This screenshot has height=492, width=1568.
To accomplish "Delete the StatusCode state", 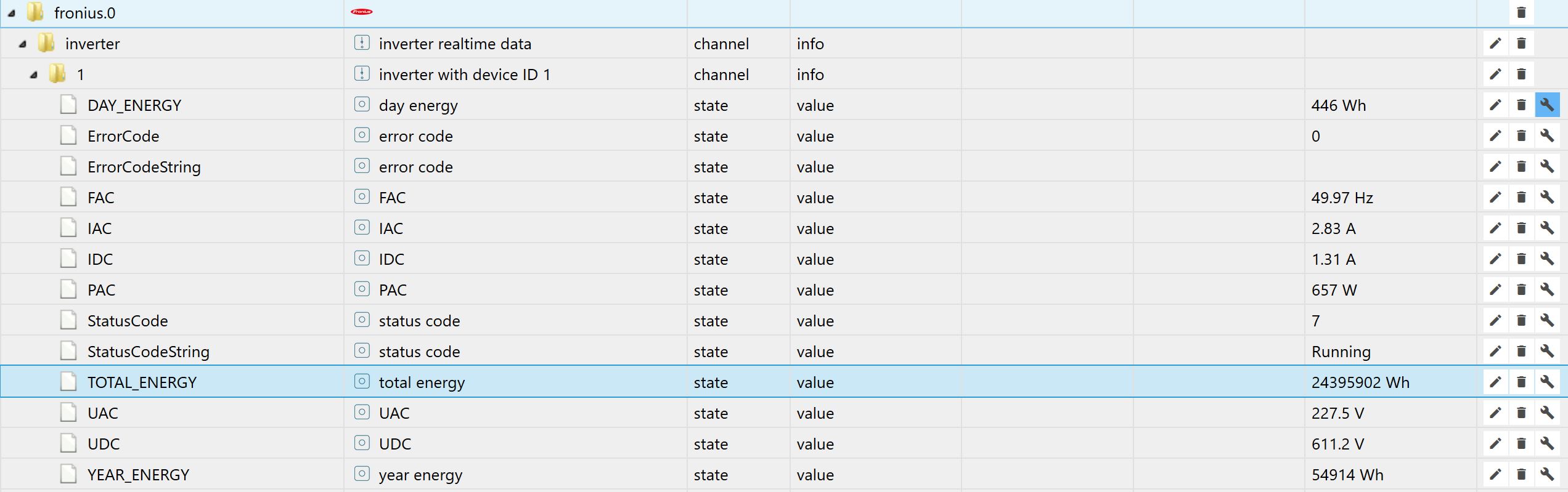I will (x=1521, y=320).
